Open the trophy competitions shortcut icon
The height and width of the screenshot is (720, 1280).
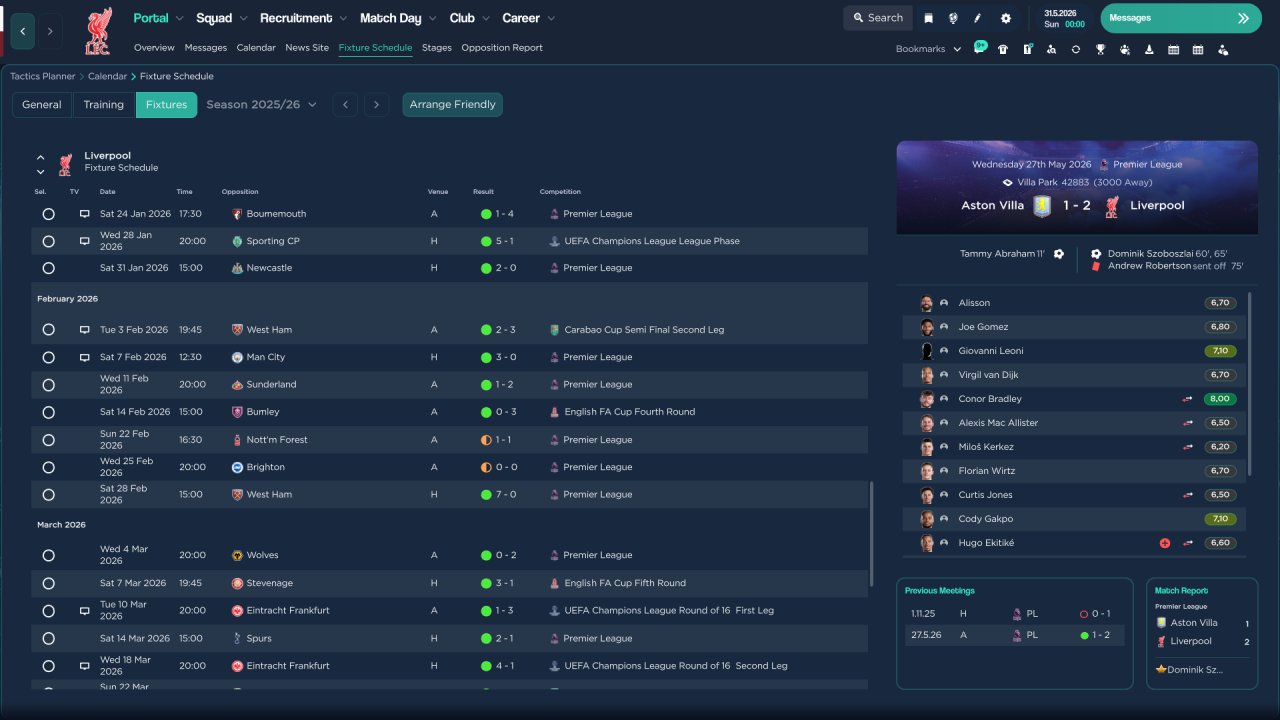tap(1100, 49)
